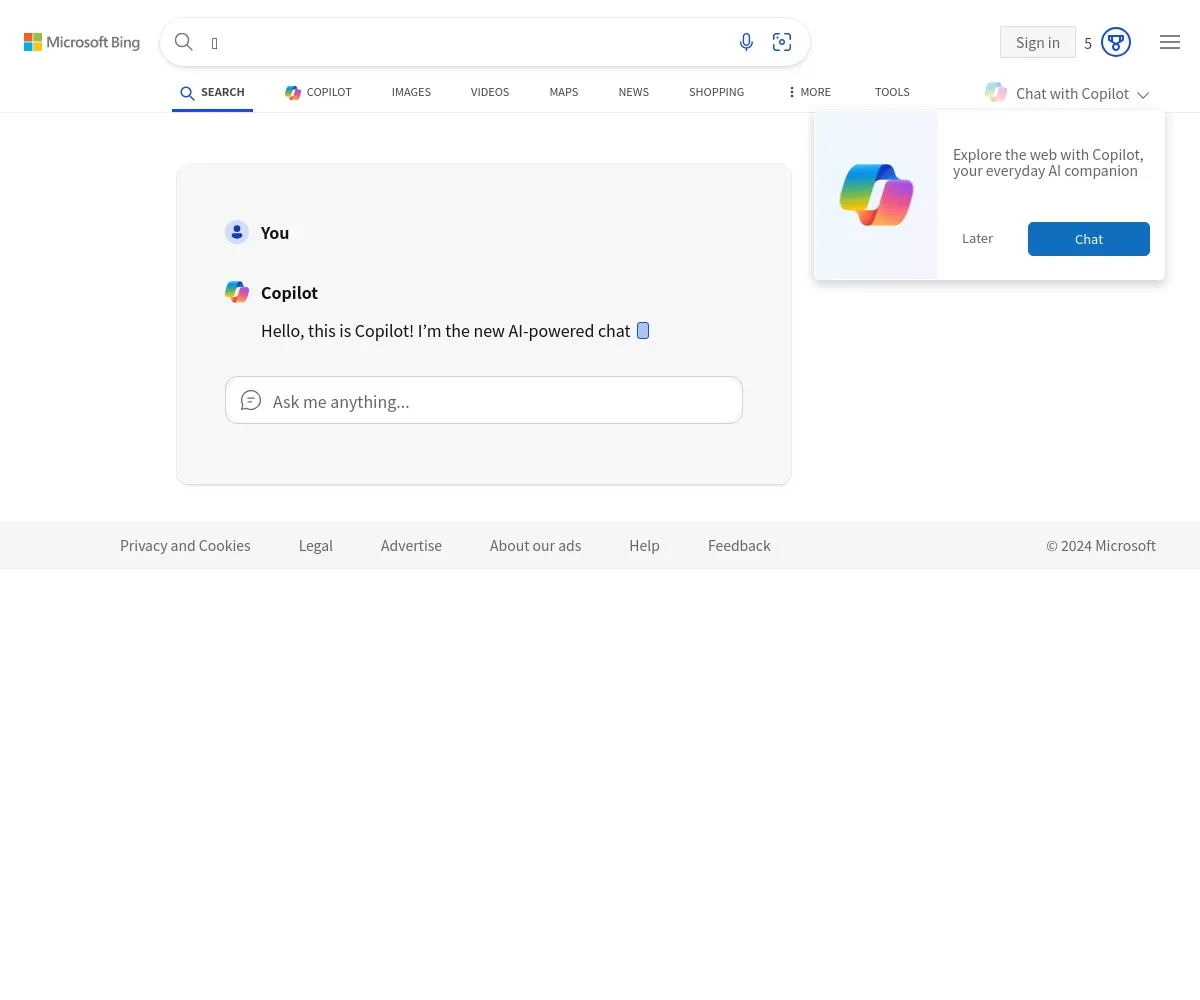Open the Legal footer link
Image resolution: width=1200 pixels, height=1000 pixels.
[x=316, y=545]
